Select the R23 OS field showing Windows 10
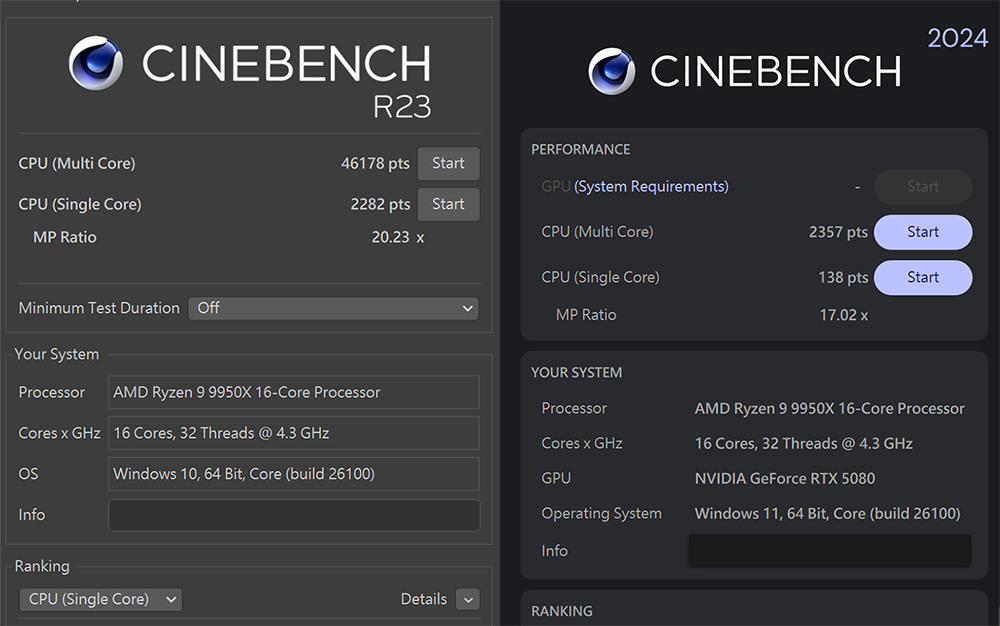This screenshot has width=1000, height=626. coord(293,474)
